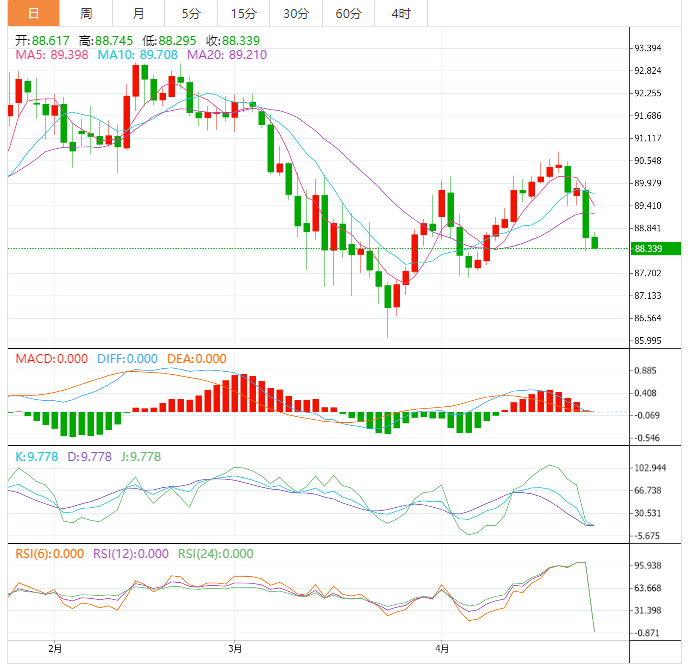Click the 85.995 price axis label

click(648, 341)
